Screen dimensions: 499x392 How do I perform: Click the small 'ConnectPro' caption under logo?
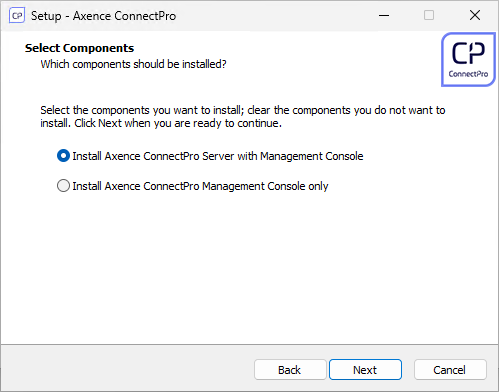468,74
